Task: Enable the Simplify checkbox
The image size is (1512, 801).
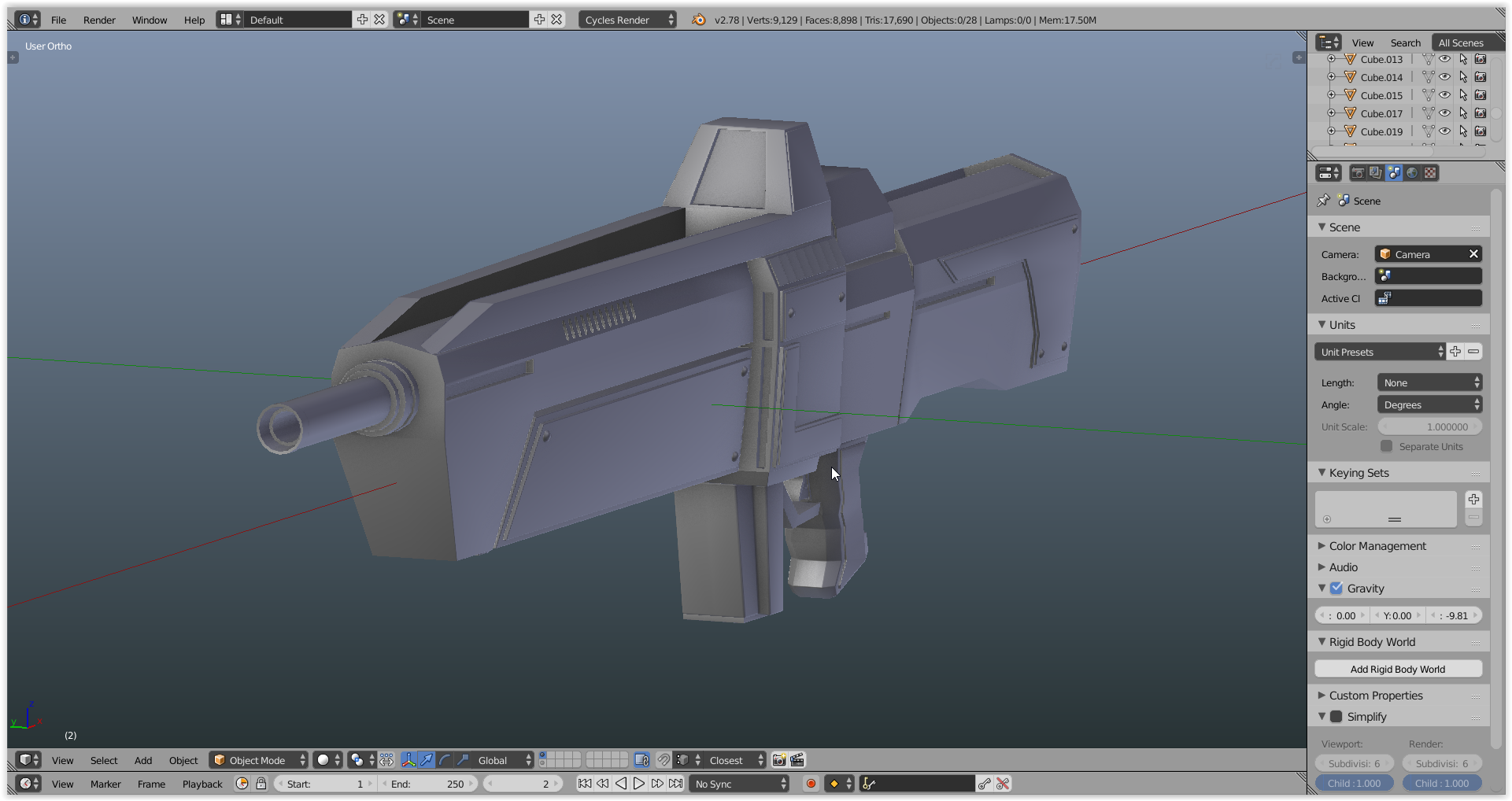Action: (x=1336, y=717)
